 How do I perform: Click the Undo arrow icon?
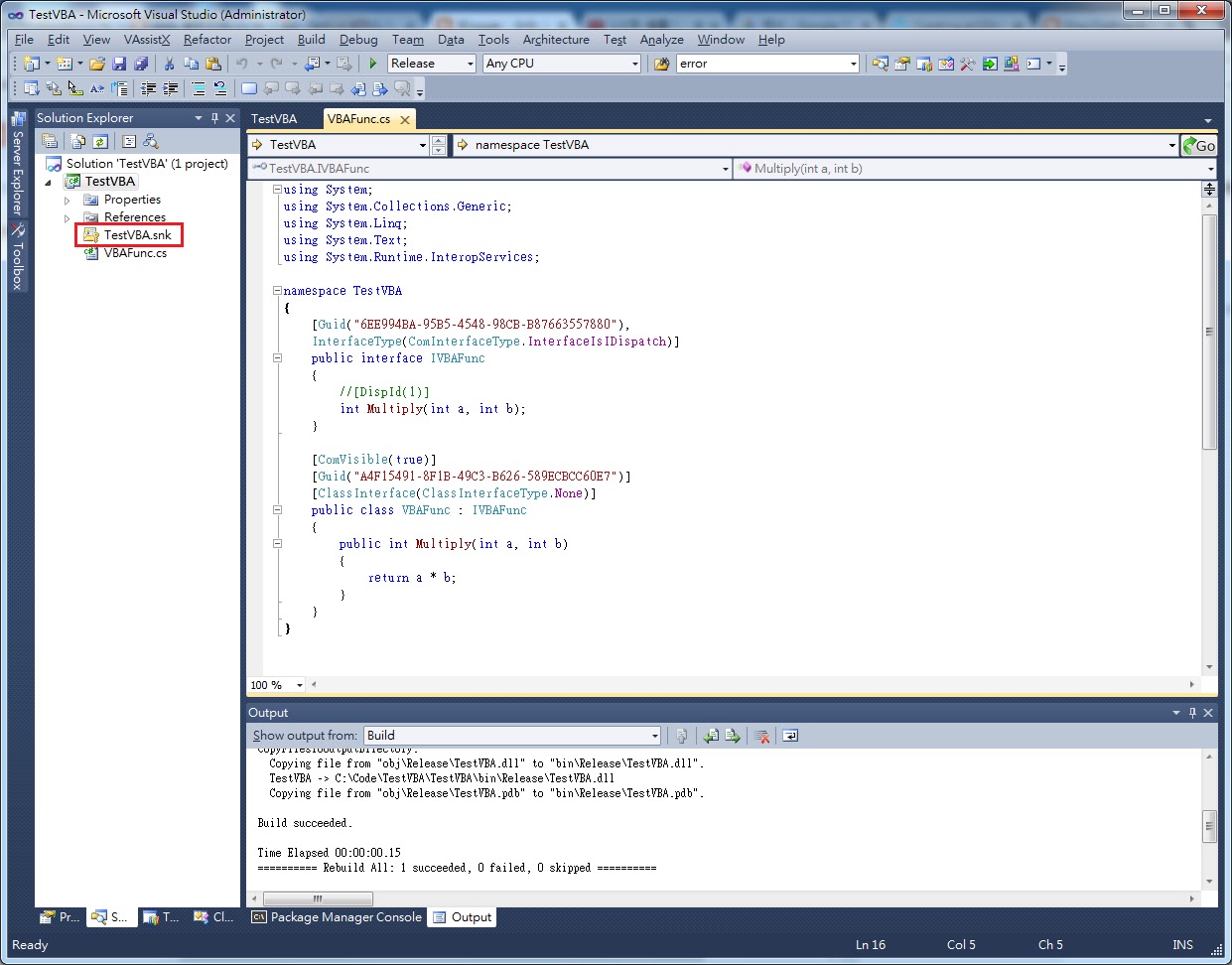coord(241,64)
